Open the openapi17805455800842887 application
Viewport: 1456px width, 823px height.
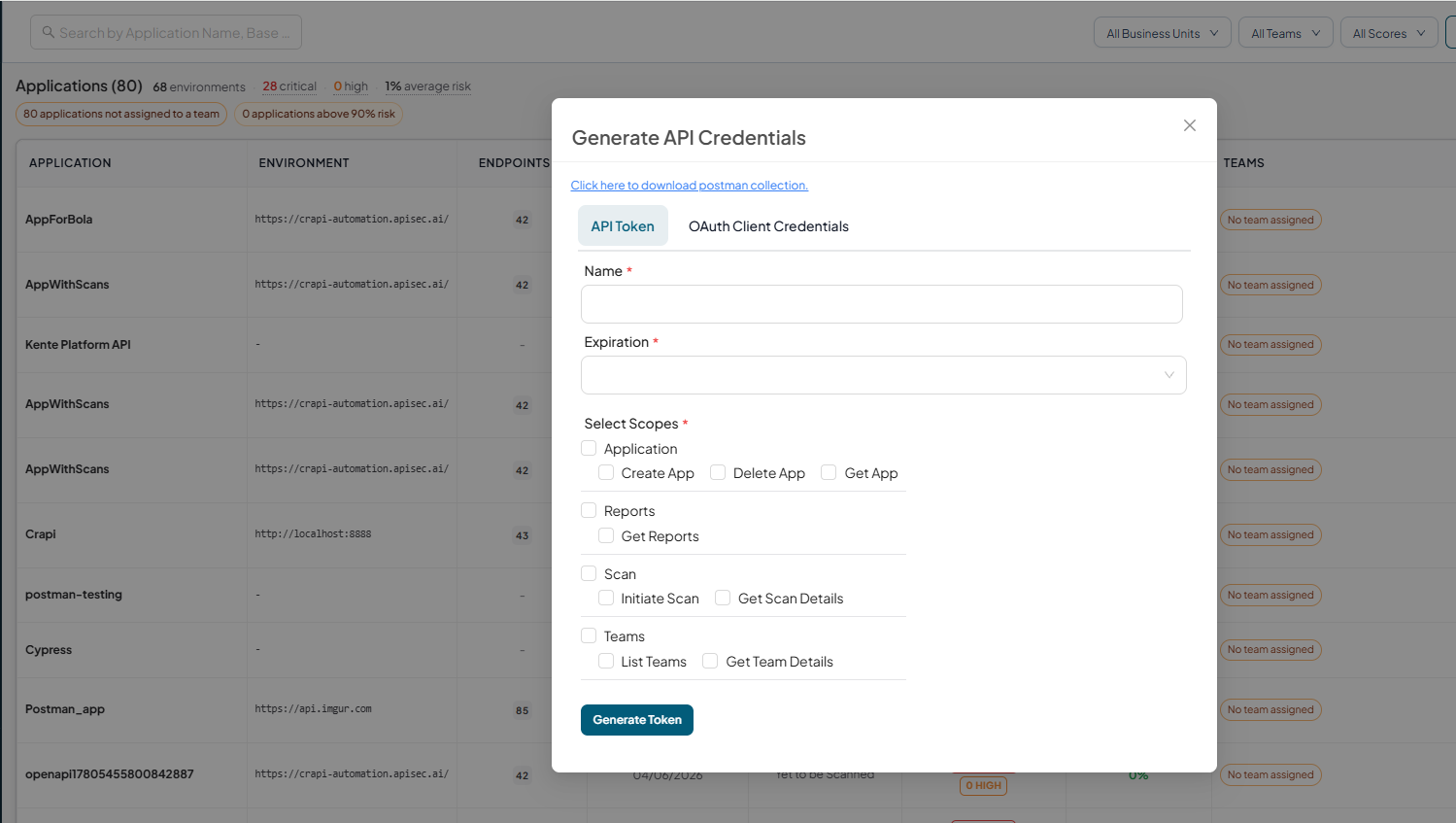click(110, 774)
